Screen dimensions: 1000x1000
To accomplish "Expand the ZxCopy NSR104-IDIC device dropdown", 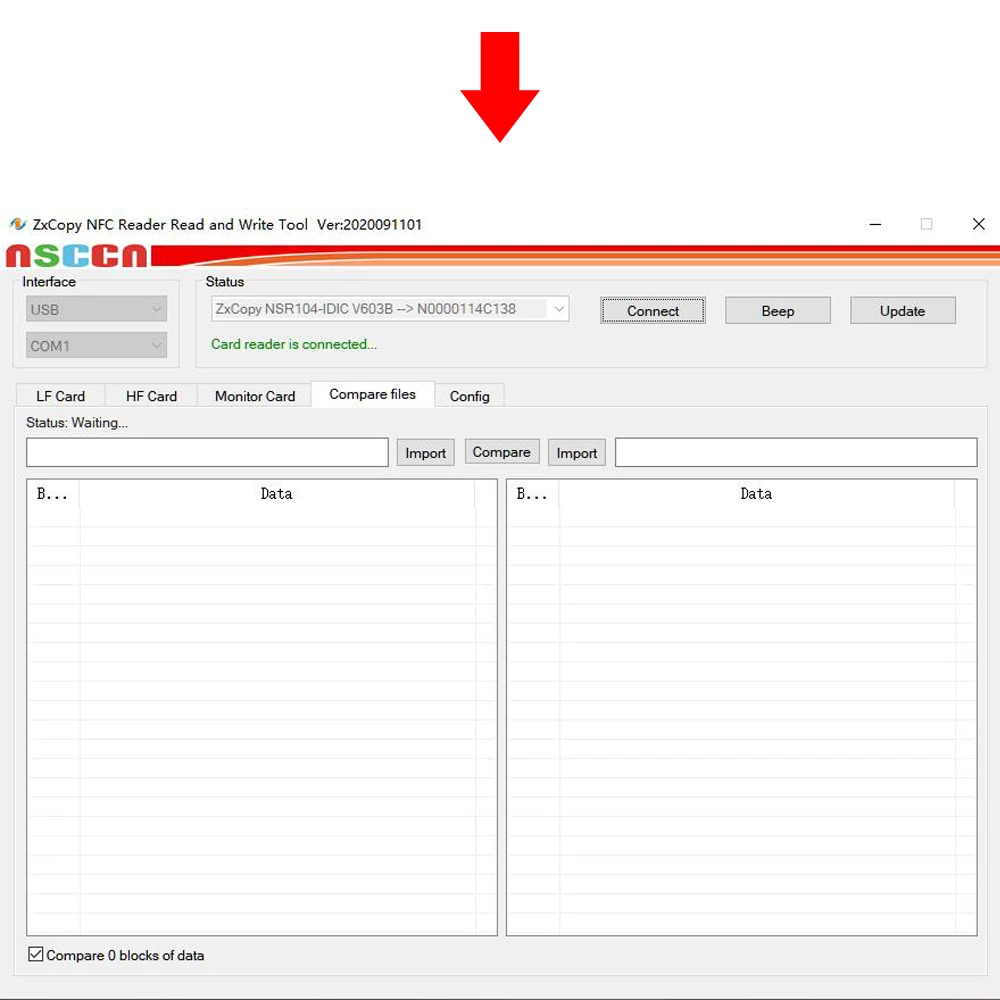I will click(390, 309).
